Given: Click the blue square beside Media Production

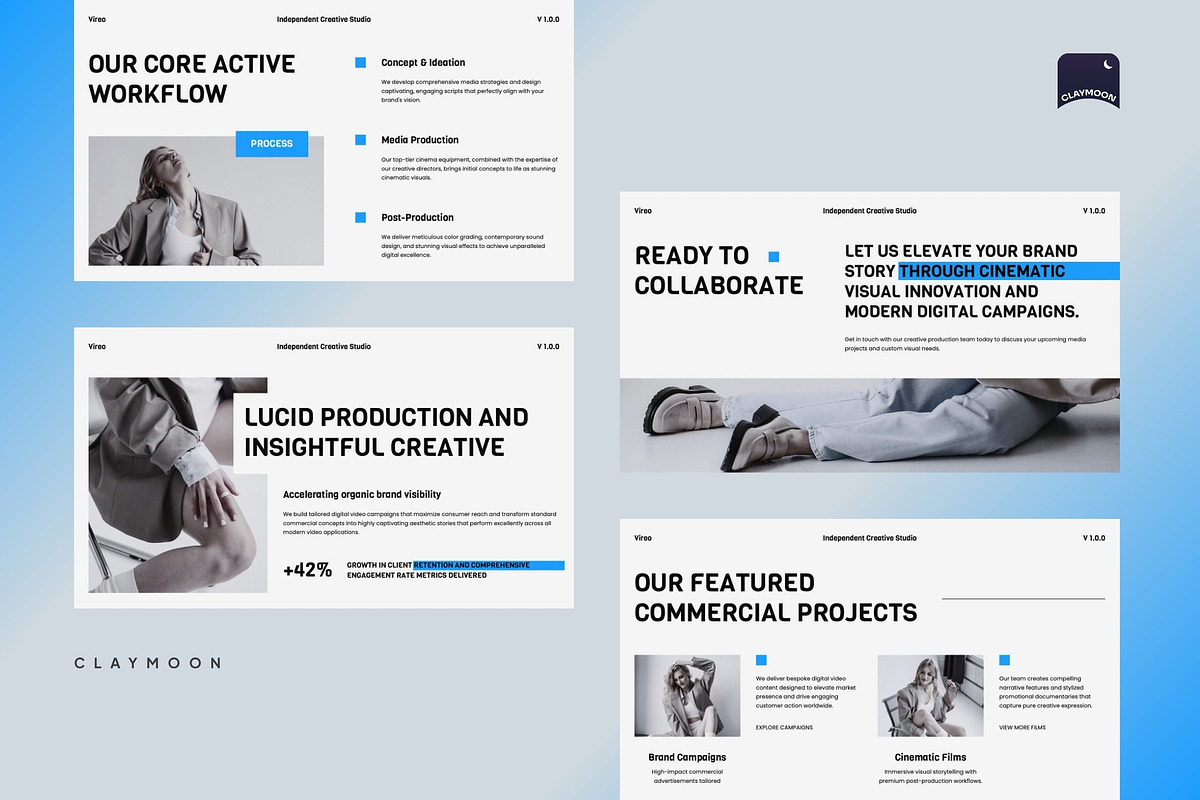Looking at the screenshot, I should [360, 140].
